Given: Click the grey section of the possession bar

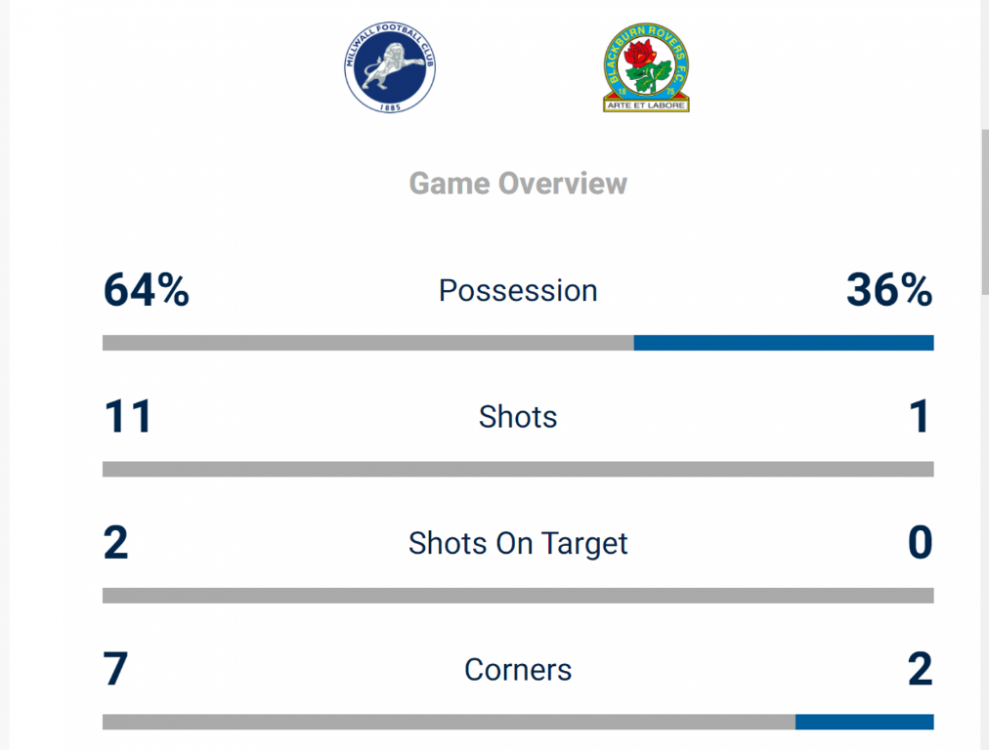Looking at the screenshot, I should (367, 343).
